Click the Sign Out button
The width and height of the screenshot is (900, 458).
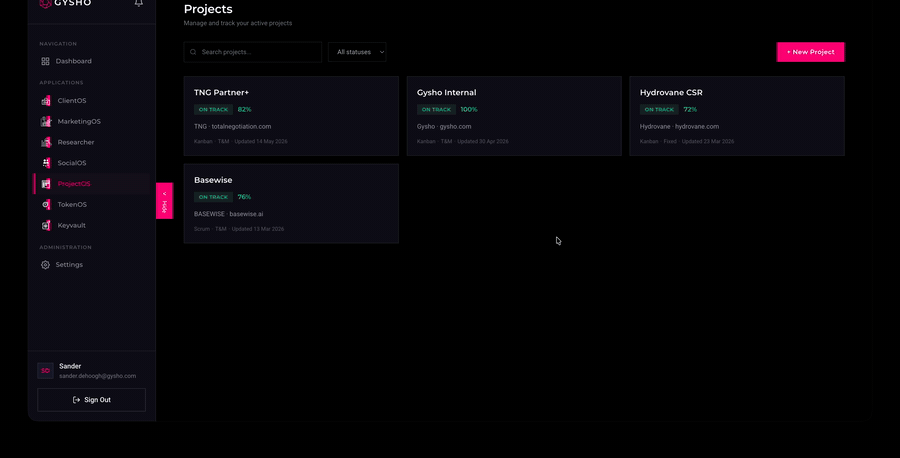click(x=91, y=400)
